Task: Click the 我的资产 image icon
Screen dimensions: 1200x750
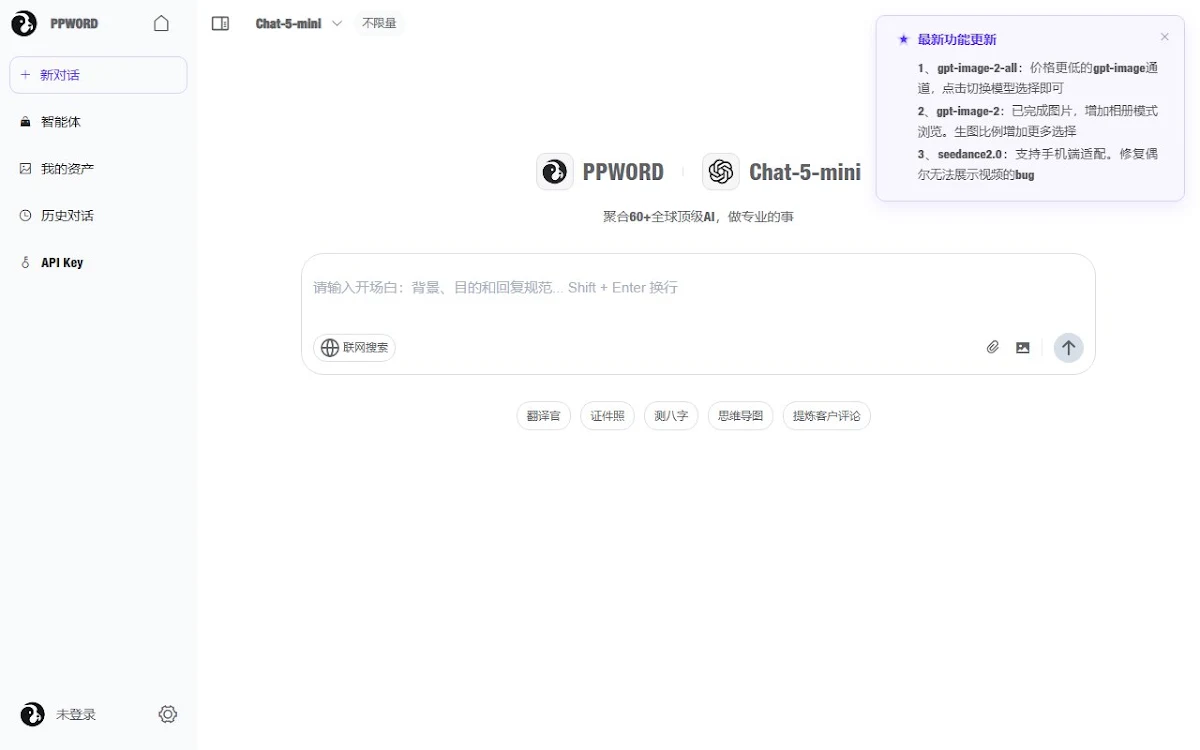Action: [26, 169]
